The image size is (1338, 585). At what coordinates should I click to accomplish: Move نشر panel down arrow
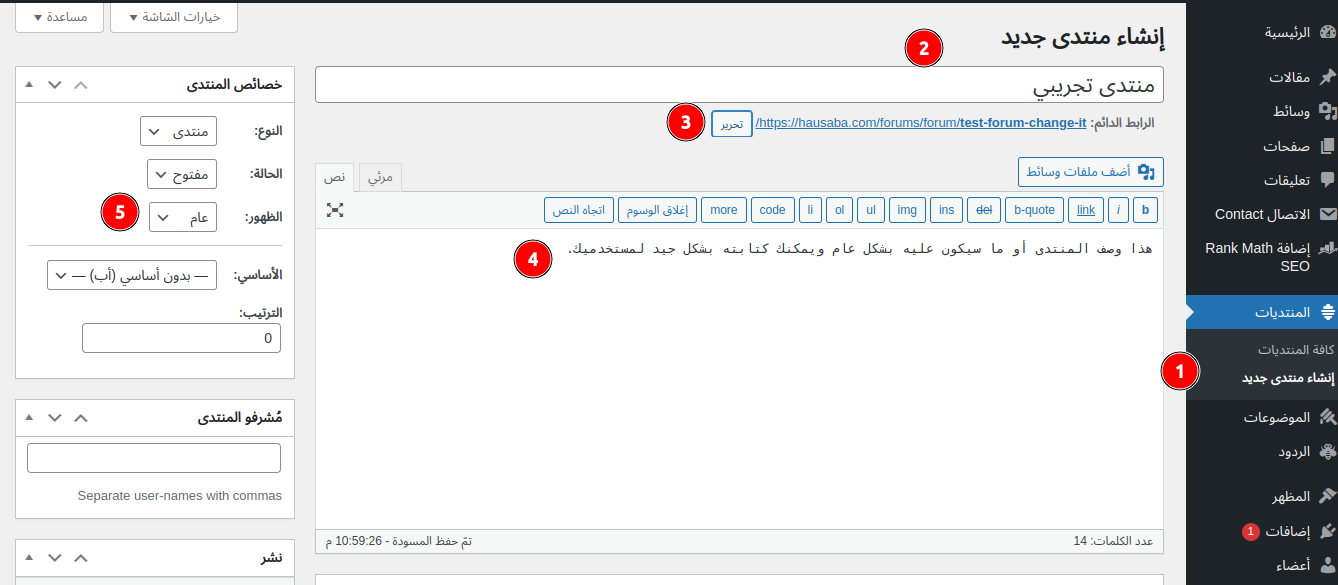55,557
